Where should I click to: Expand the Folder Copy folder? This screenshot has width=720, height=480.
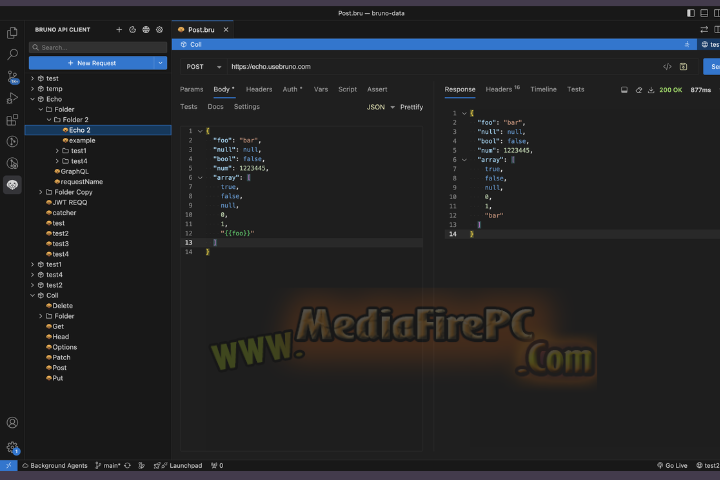pos(40,192)
